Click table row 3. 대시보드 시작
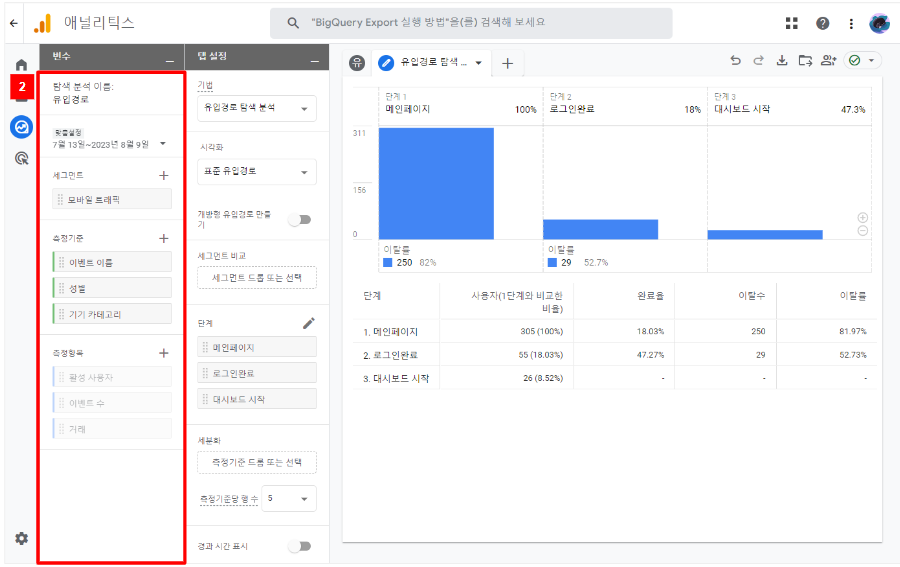Viewport: 900px width, 567px height. (615, 378)
